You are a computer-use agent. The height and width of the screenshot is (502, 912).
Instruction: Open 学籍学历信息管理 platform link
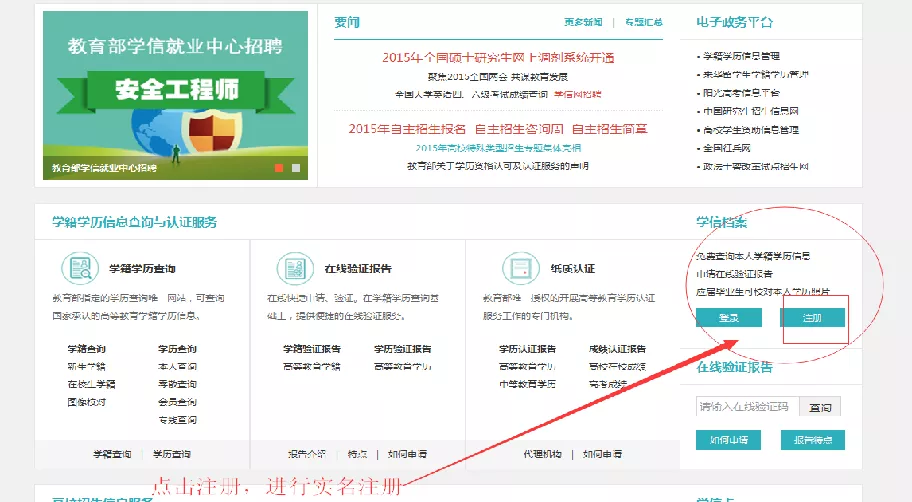(x=741, y=56)
